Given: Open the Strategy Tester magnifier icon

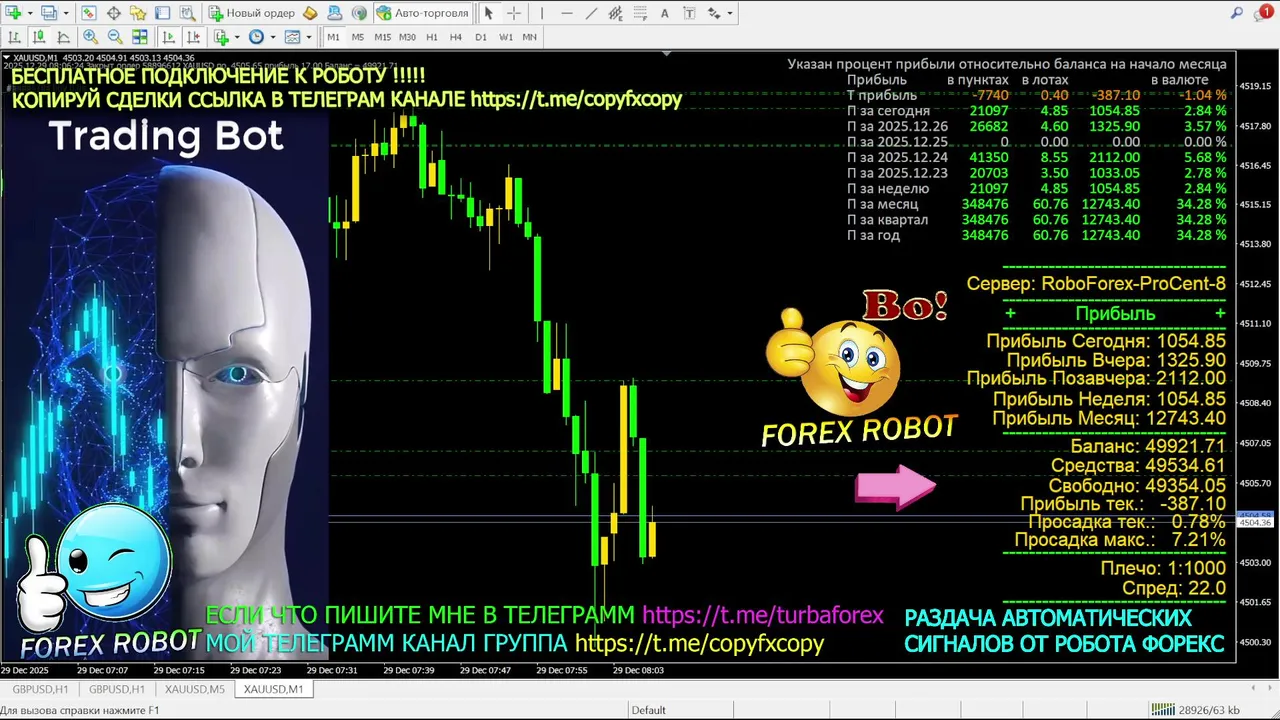Looking at the screenshot, I should pyautogui.click(x=187, y=13).
